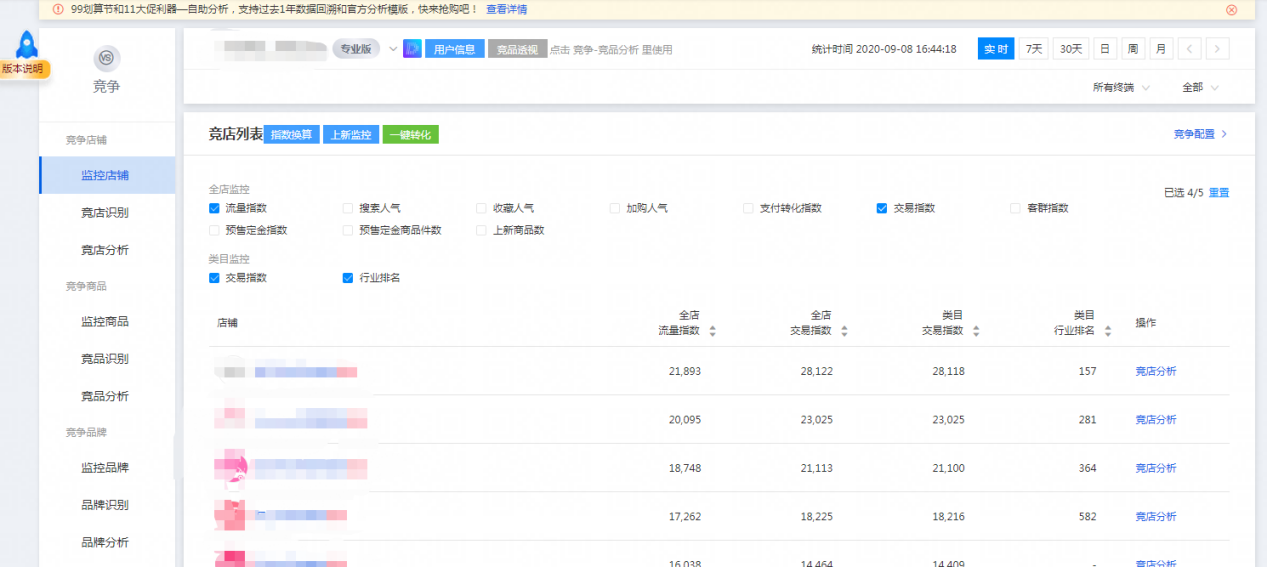Click the 上新监控 button
1267x567 pixels.
(x=351, y=134)
